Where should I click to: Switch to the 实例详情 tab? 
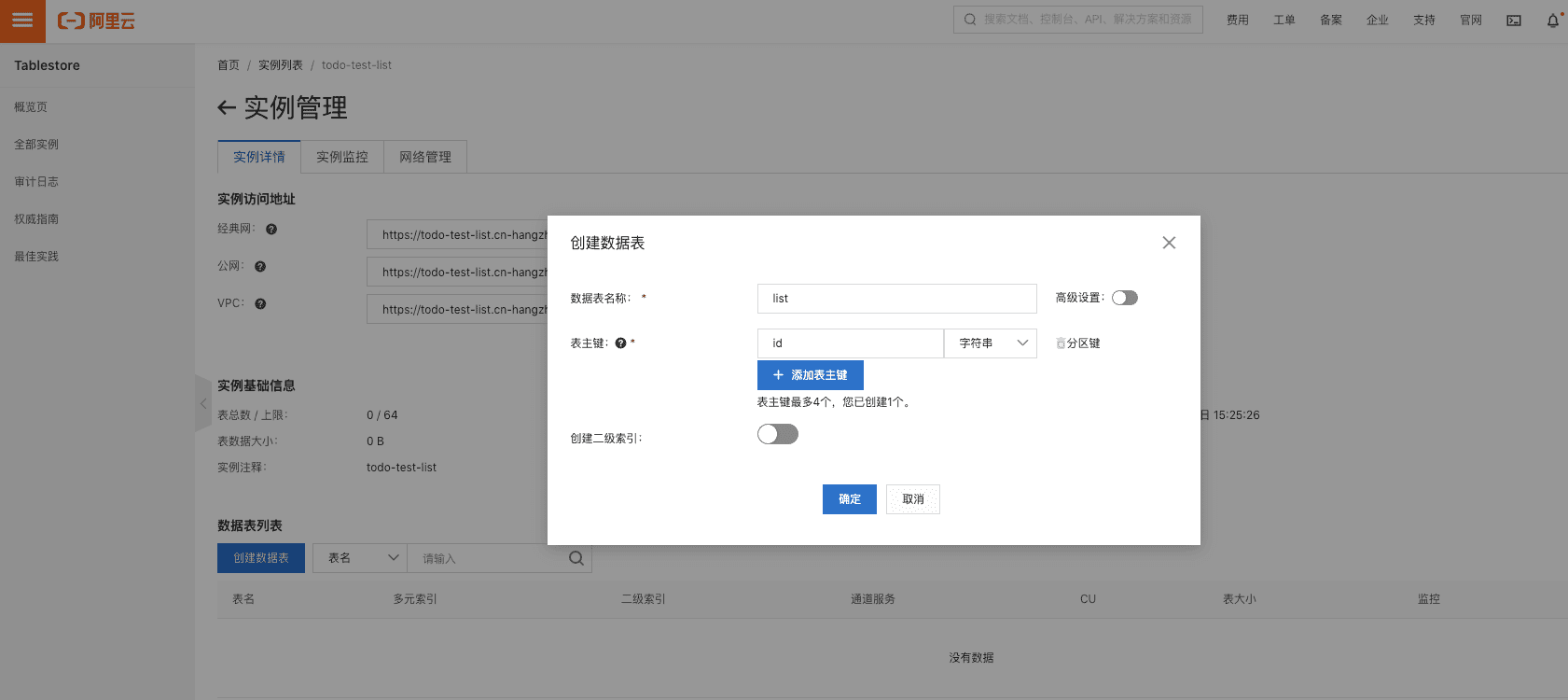(259, 157)
